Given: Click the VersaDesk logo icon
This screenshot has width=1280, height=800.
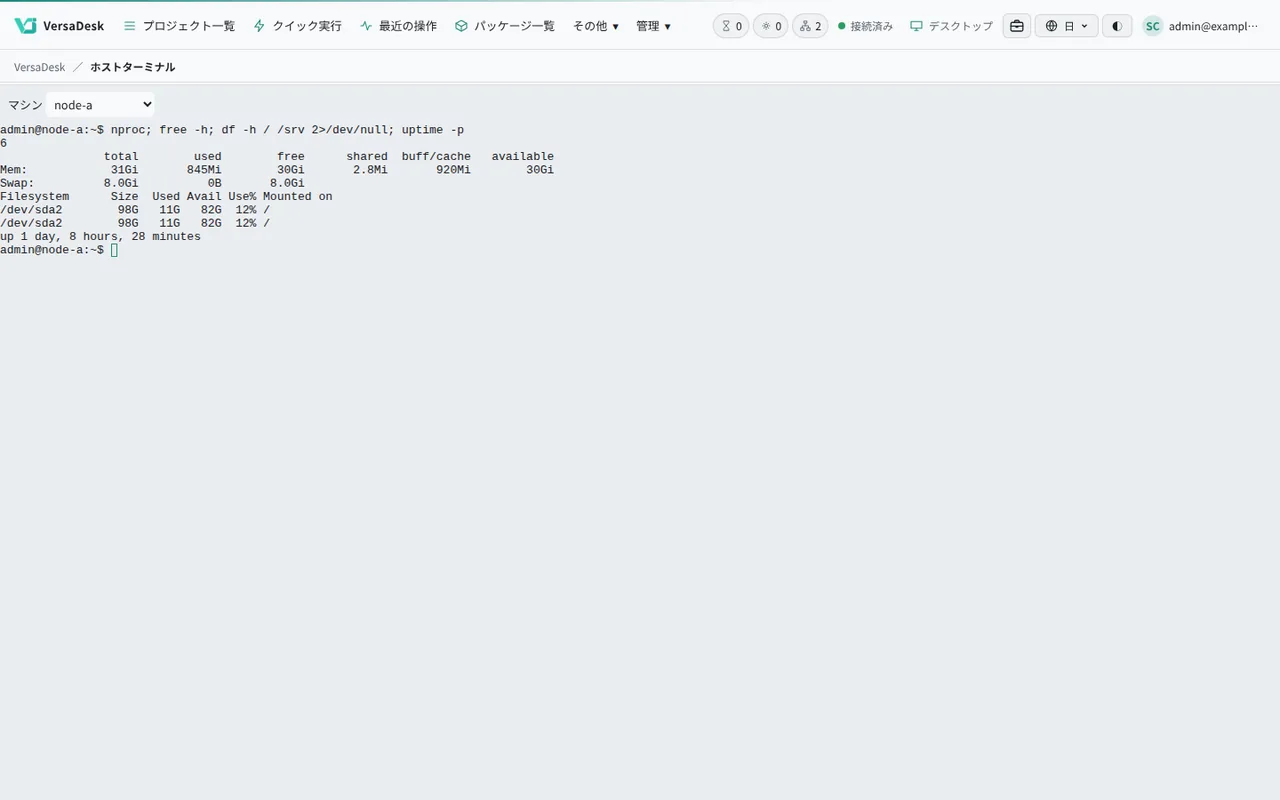Looking at the screenshot, I should point(25,26).
